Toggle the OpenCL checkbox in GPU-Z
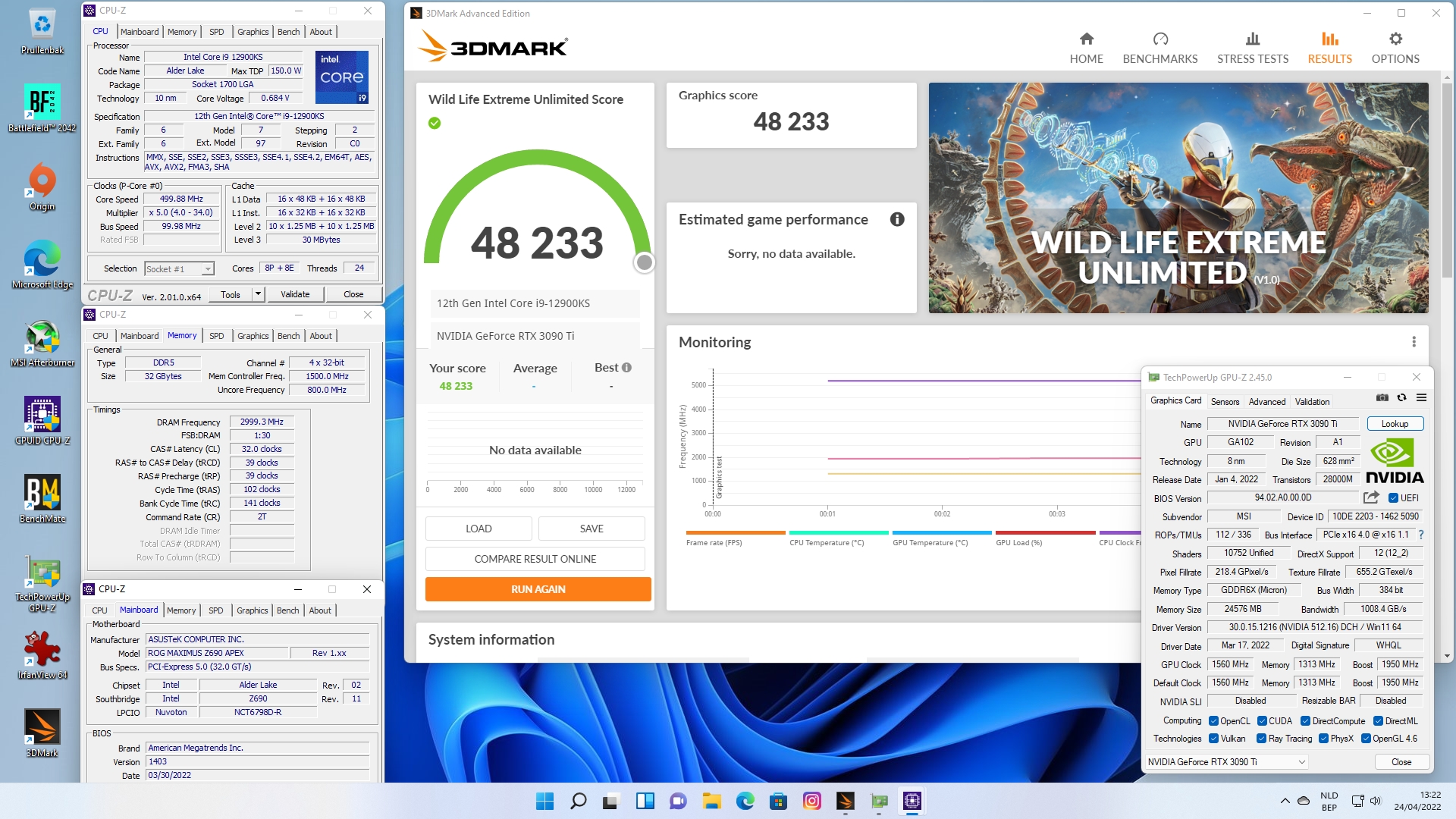The width and height of the screenshot is (1456, 819). [x=1213, y=721]
